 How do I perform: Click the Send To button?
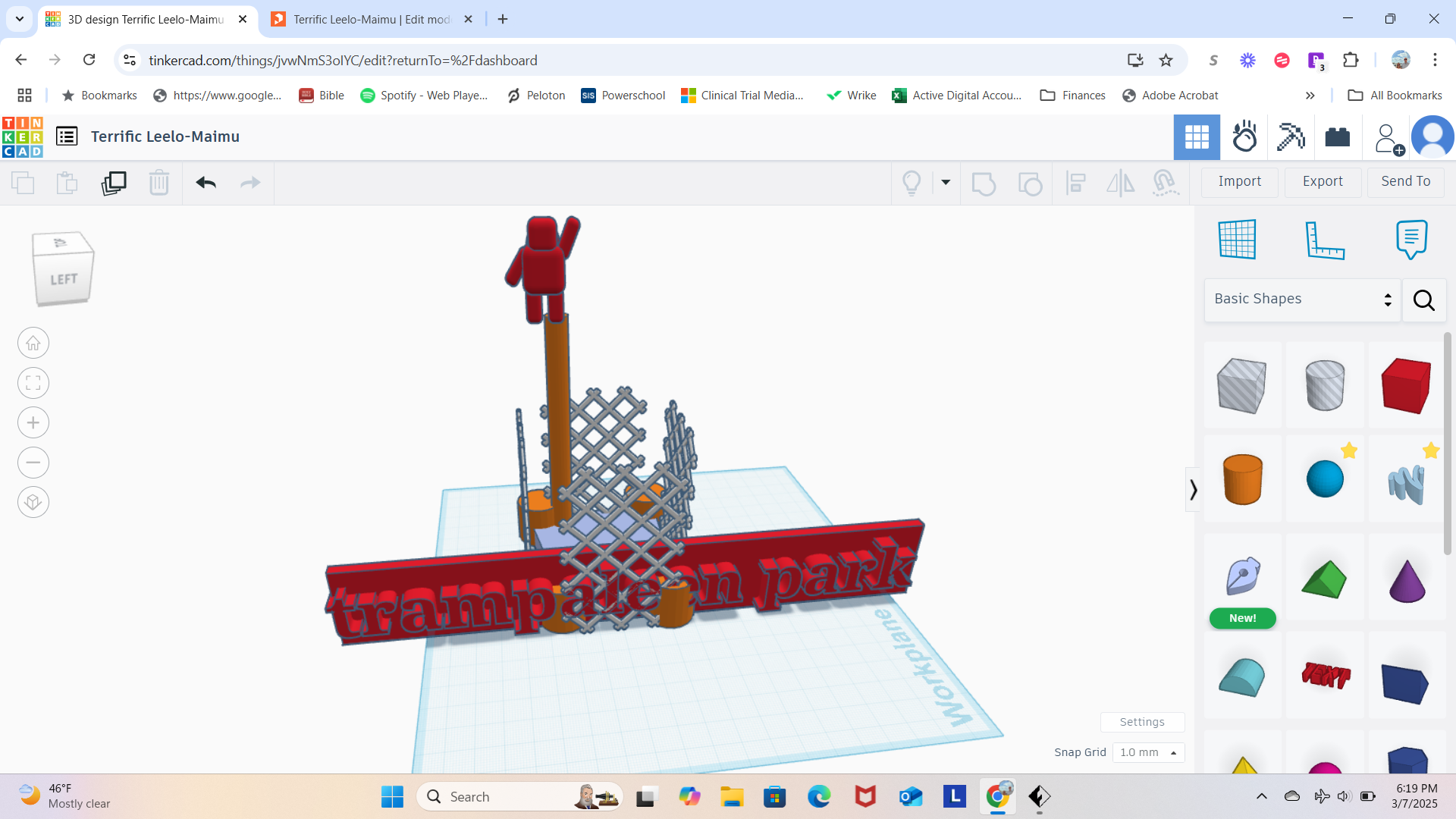1405,182
